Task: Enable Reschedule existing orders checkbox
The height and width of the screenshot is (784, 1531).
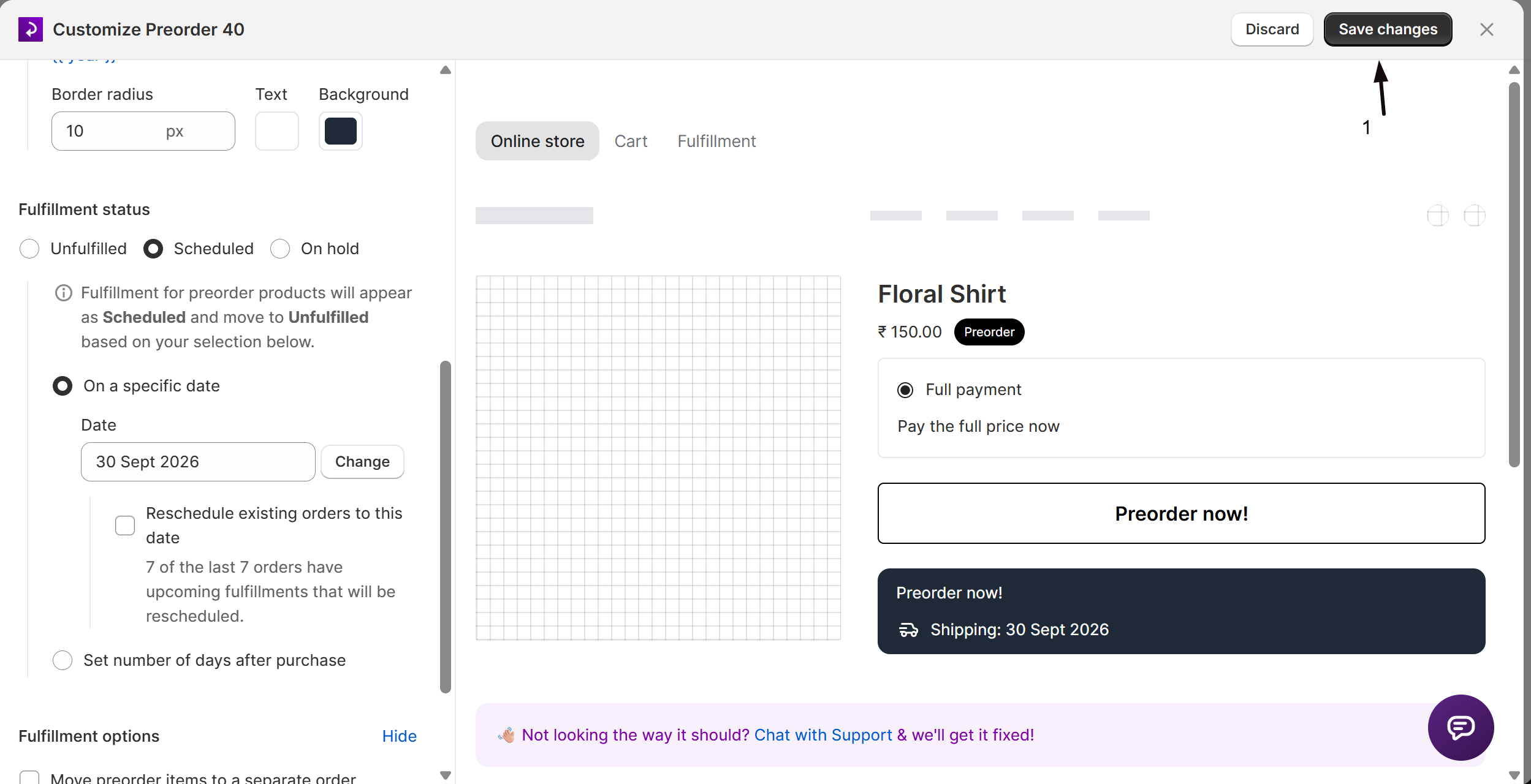Action: tap(125, 526)
